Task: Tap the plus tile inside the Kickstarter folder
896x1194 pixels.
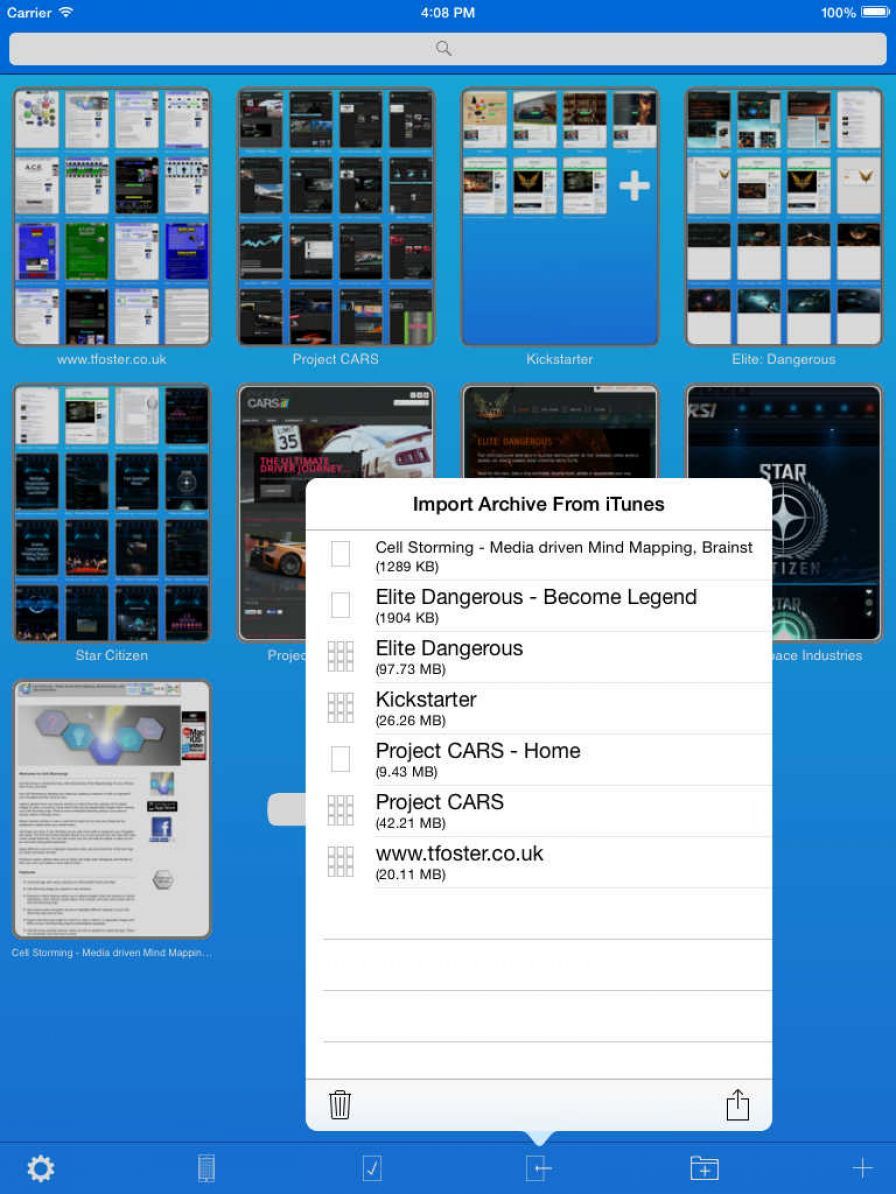Action: tap(633, 185)
